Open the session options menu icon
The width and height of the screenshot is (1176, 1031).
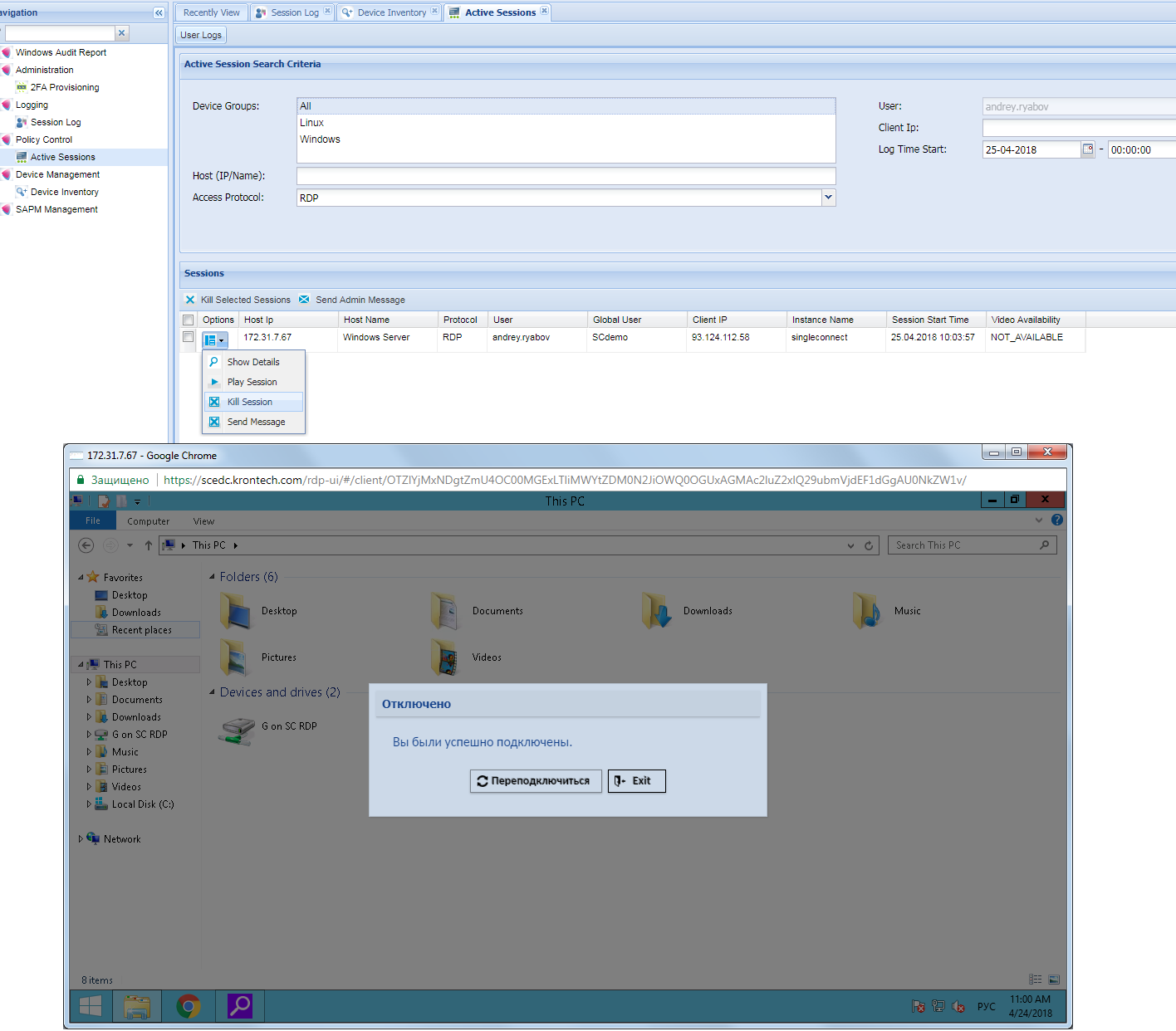click(x=214, y=340)
